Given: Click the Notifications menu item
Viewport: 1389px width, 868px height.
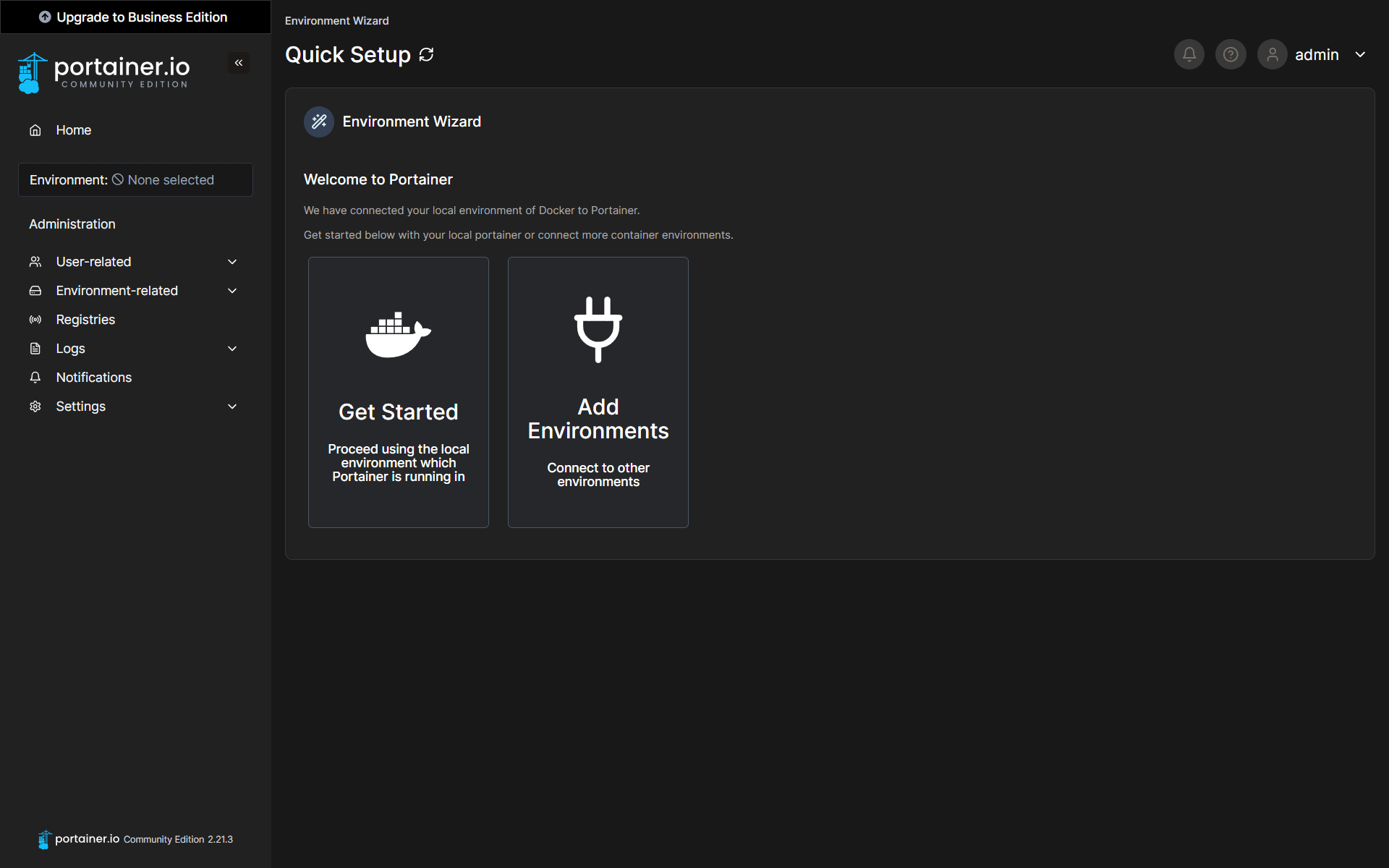Looking at the screenshot, I should [x=93, y=377].
